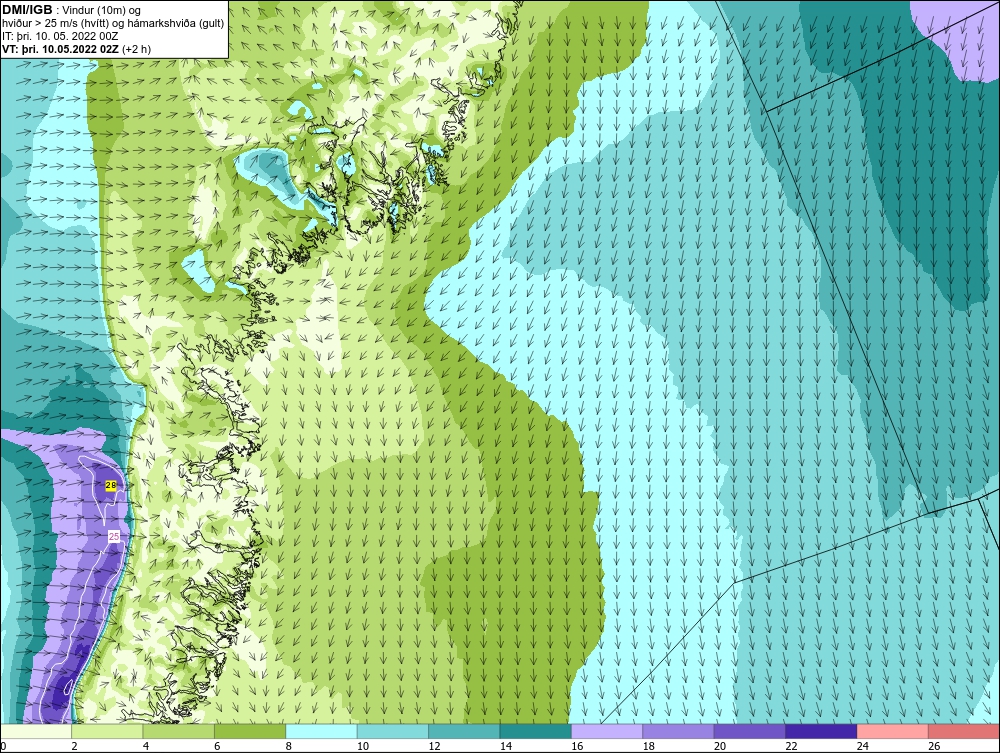Click the legend scale number 10

[362, 746]
